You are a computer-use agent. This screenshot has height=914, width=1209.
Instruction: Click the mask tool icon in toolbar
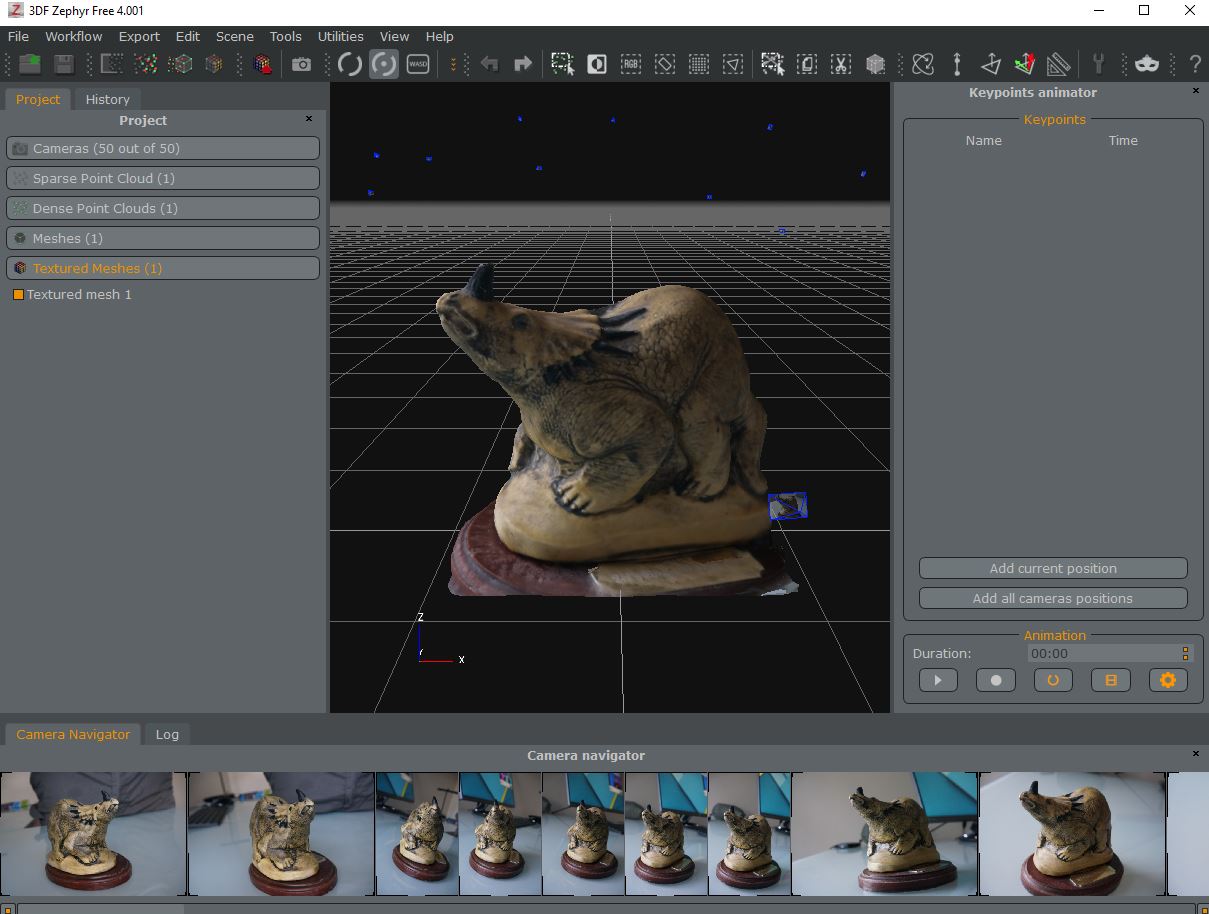[1146, 65]
